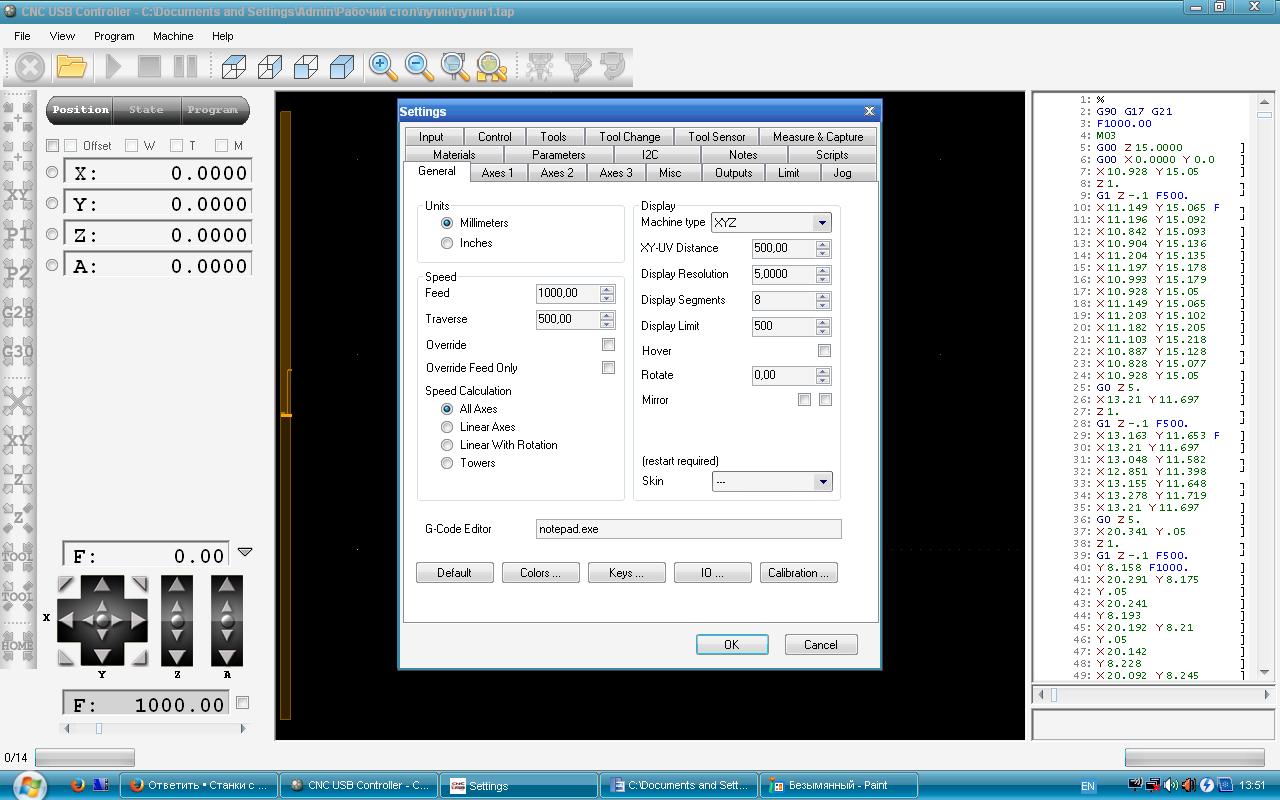Select the X axis radio button
This screenshot has width=1280, height=800.
pyautogui.click(x=52, y=172)
